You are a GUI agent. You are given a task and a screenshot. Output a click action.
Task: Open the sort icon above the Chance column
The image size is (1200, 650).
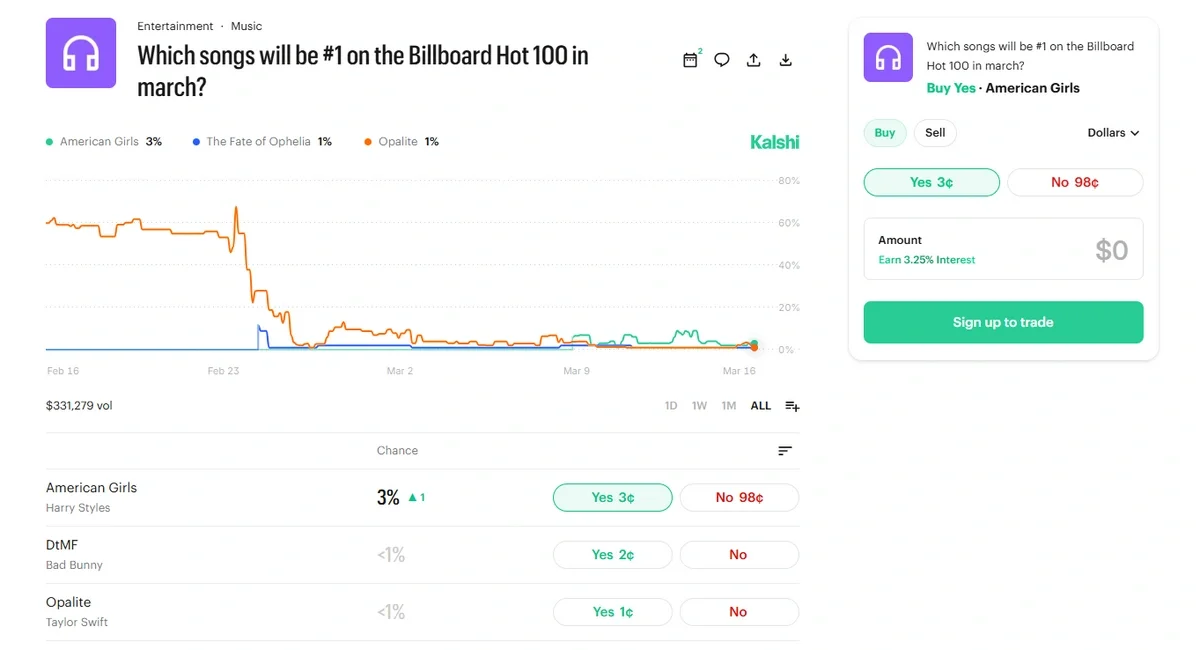coord(786,450)
